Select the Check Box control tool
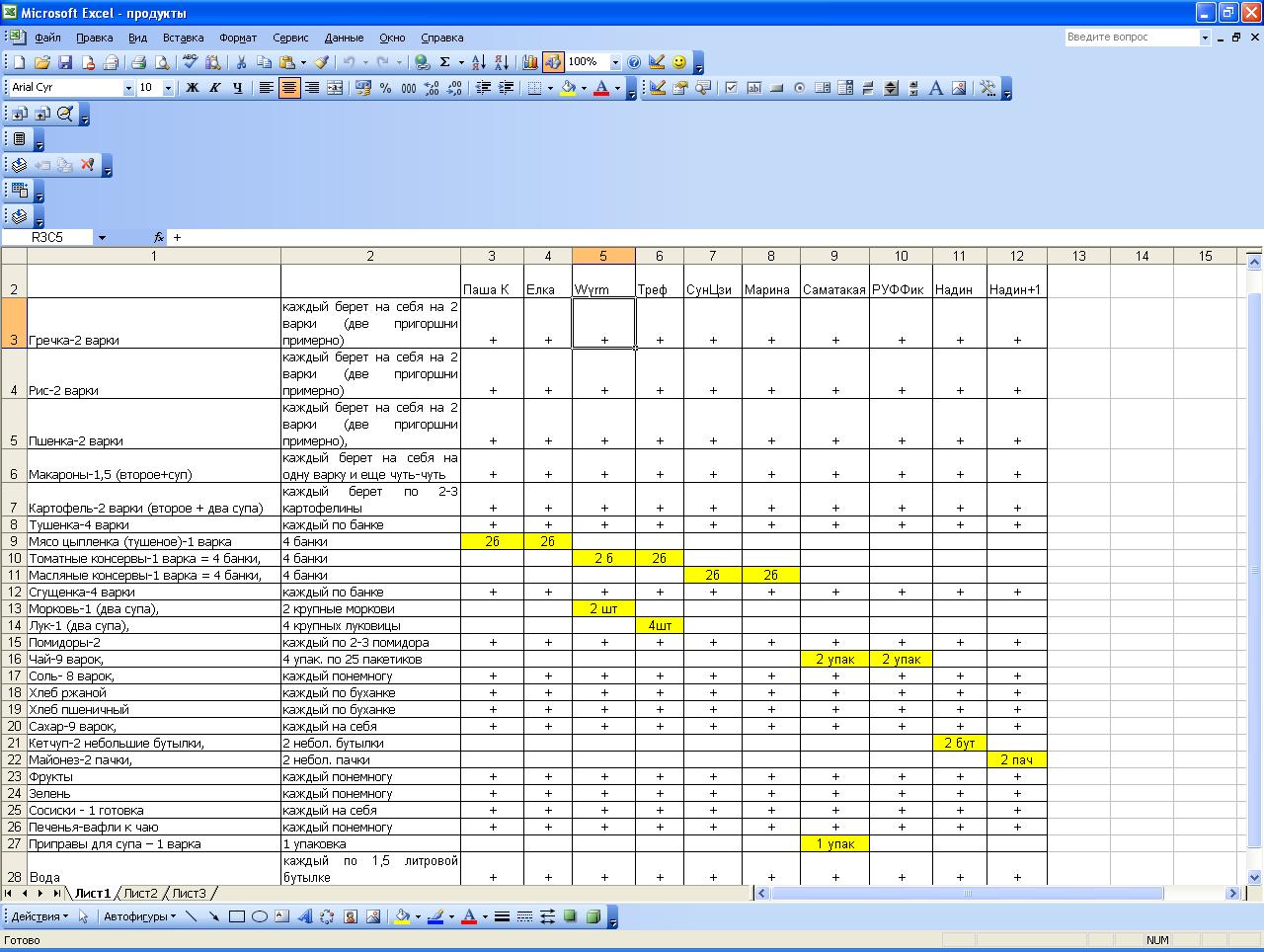Screen dimensions: 1264x952 [x=731, y=88]
